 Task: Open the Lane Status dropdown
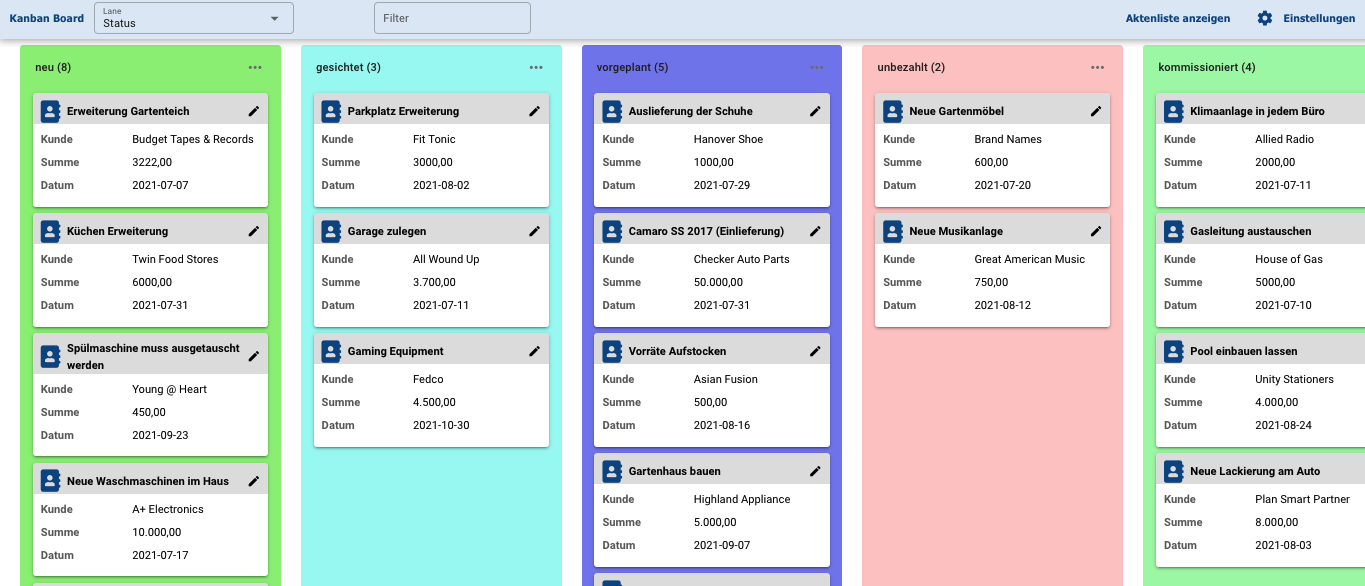(193, 18)
